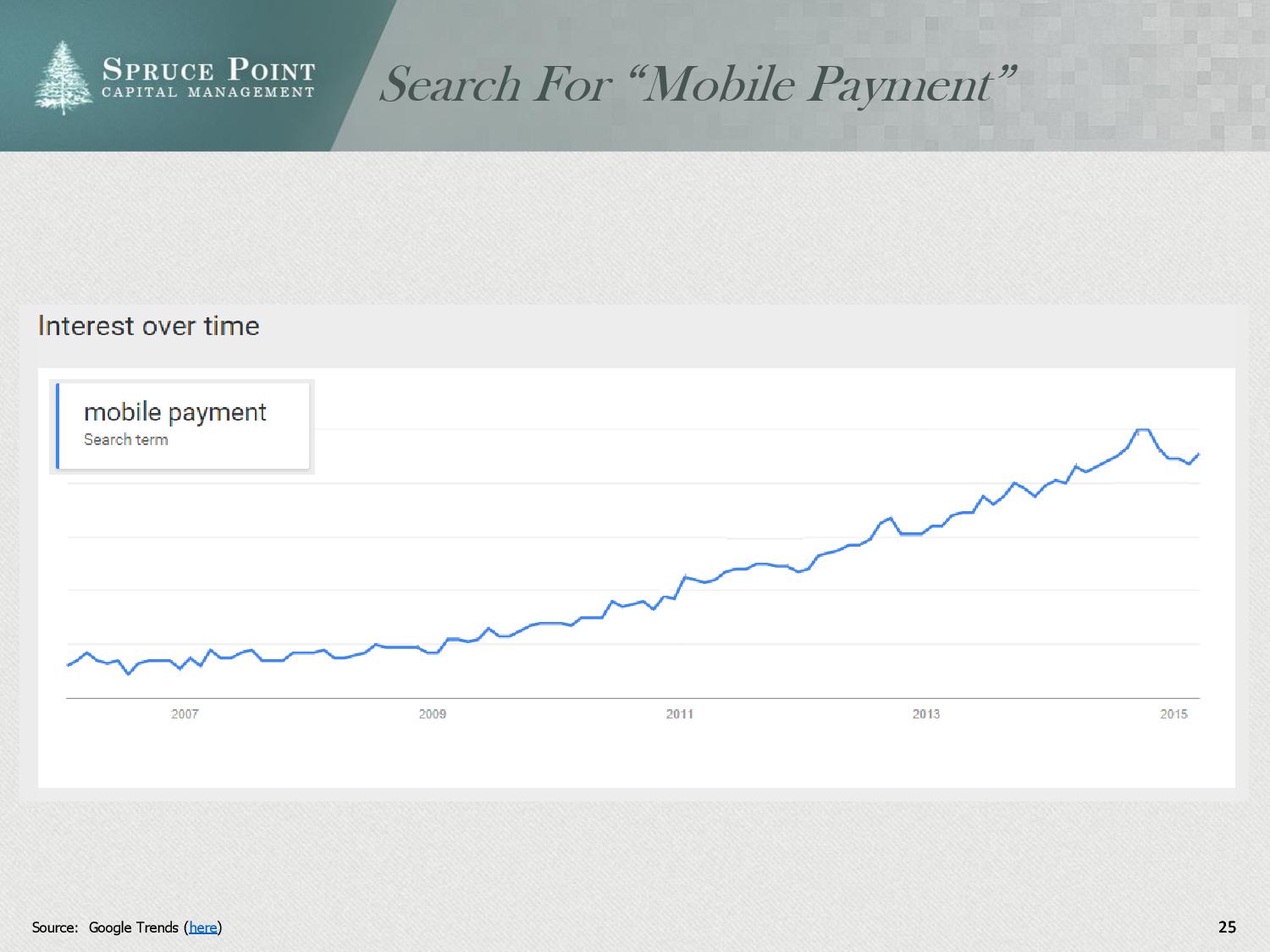The width and height of the screenshot is (1270, 952).
Task: Select the 2009 axis label
Action: tap(432, 714)
